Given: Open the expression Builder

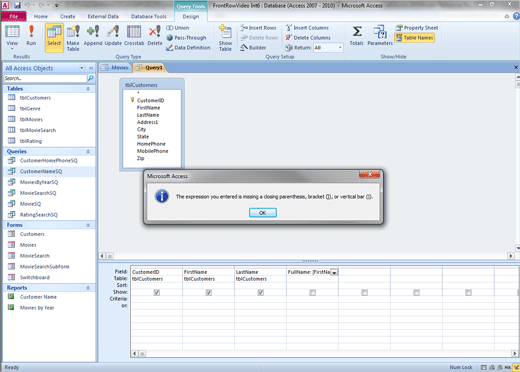Looking at the screenshot, I should coord(253,48).
